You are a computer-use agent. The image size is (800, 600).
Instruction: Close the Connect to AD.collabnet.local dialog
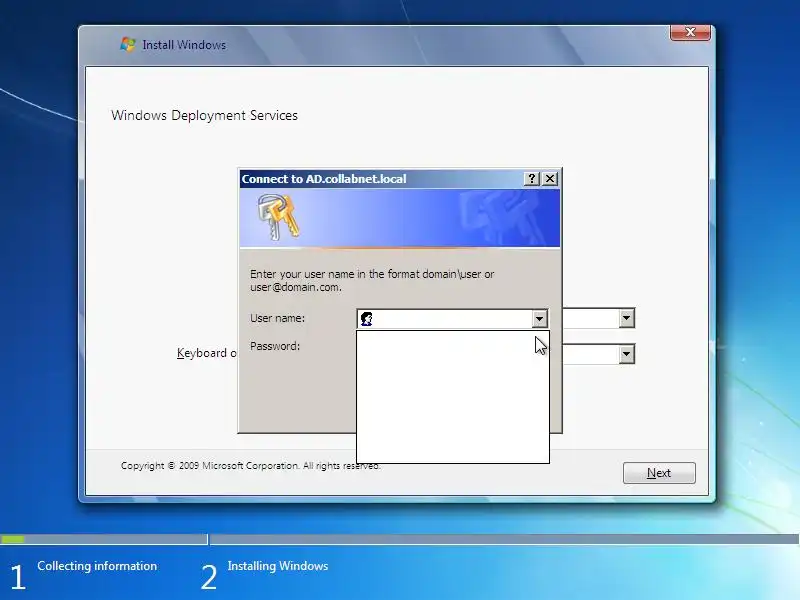click(550, 179)
